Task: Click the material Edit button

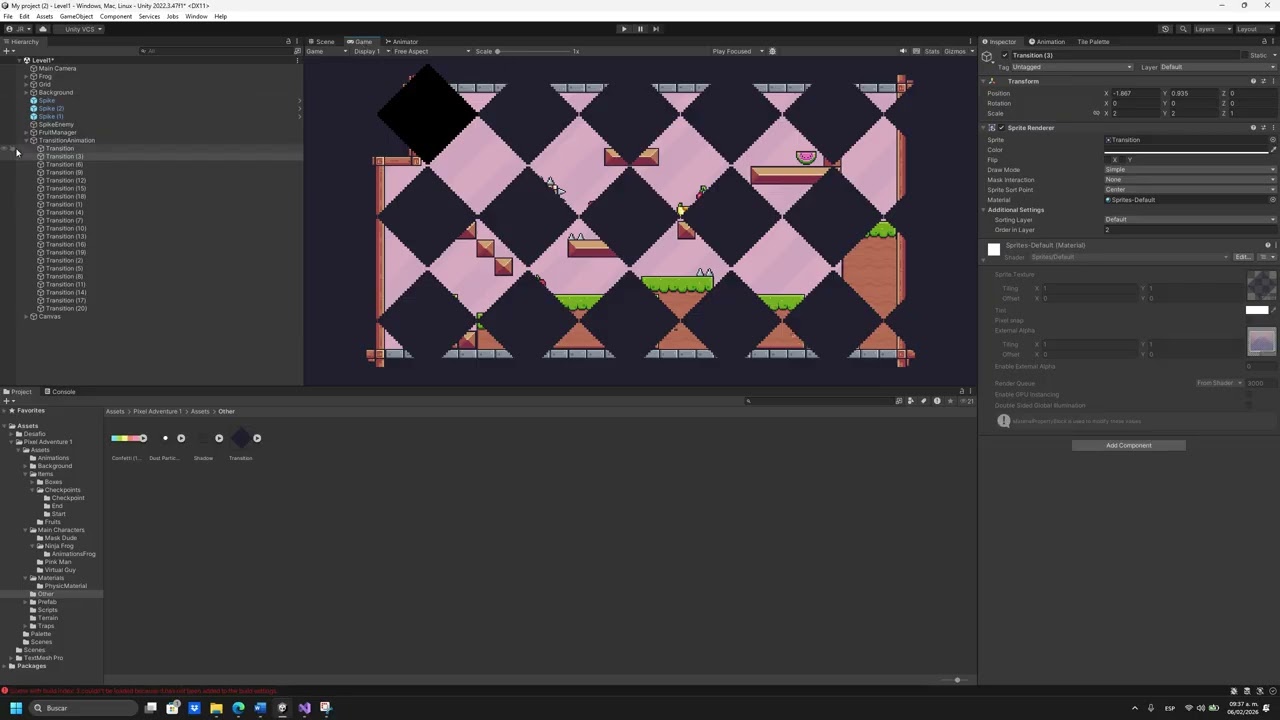Action: 1241,257
